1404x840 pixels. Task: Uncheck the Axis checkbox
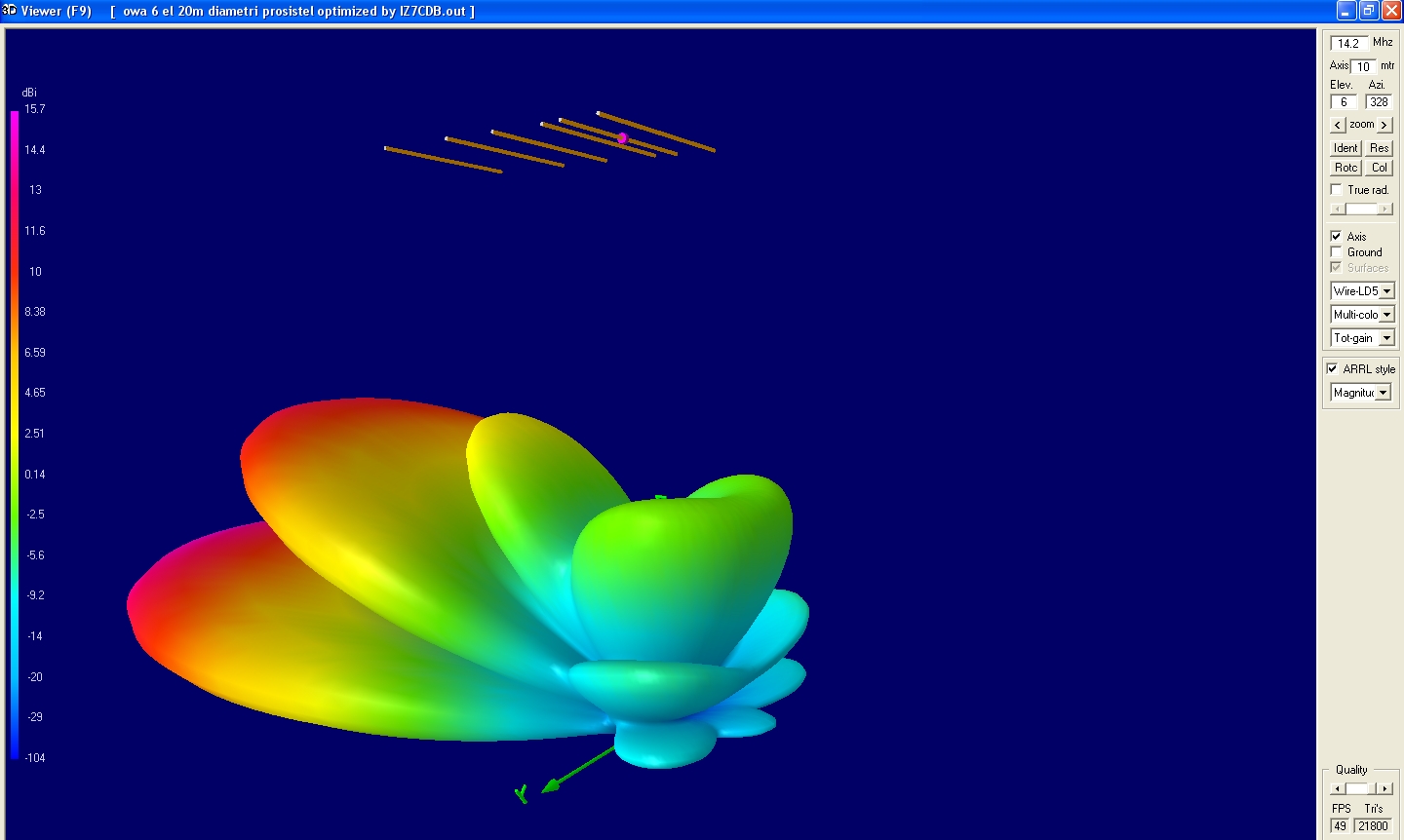(1337, 237)
